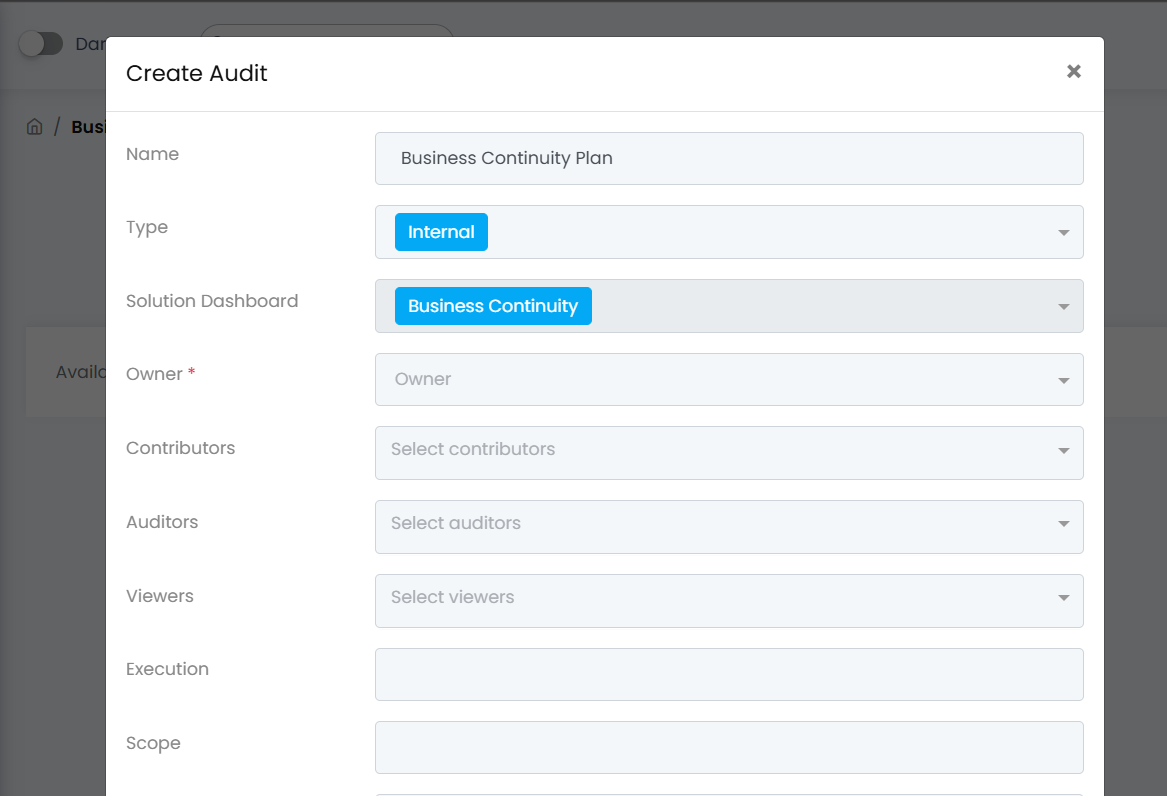
Task: Toggle the Dark mode switch
Action: tap(41, 44)
